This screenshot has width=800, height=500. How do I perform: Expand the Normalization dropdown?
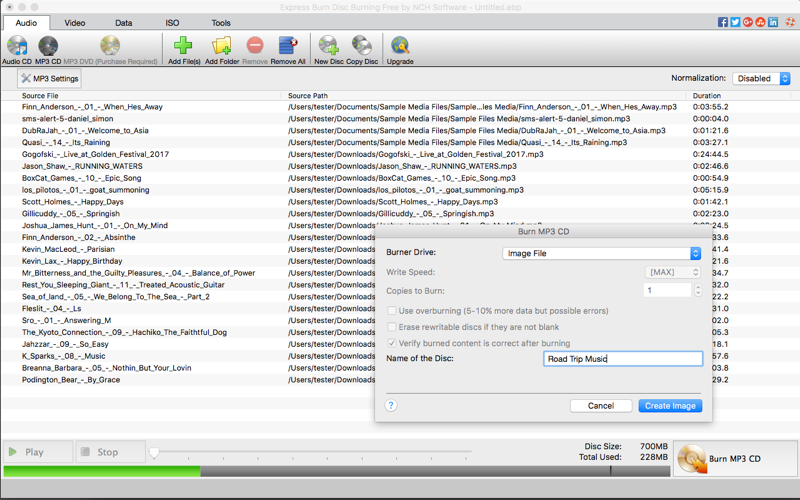tap(761, 78)
